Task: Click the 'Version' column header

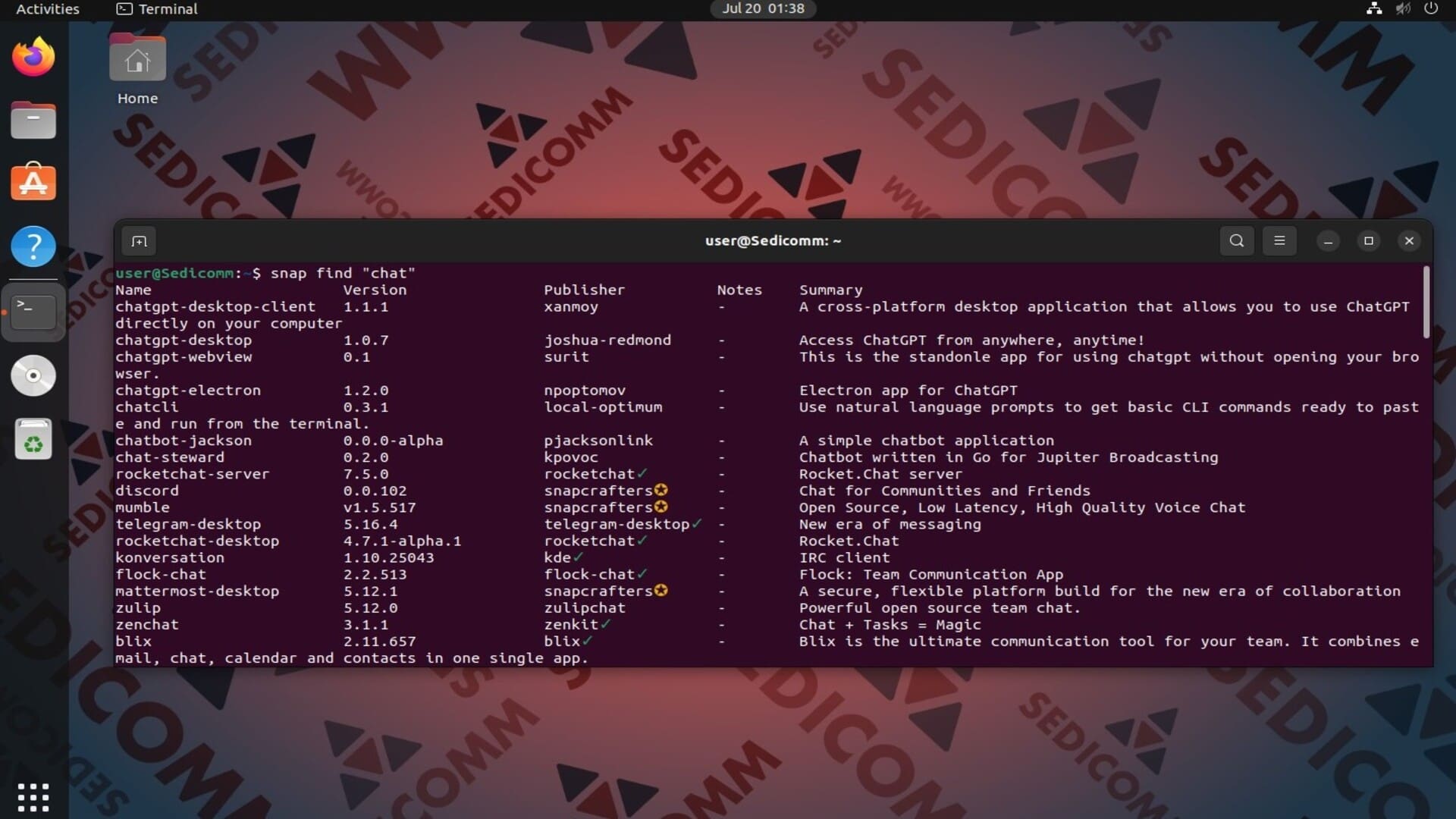Action: coord(375,290)
